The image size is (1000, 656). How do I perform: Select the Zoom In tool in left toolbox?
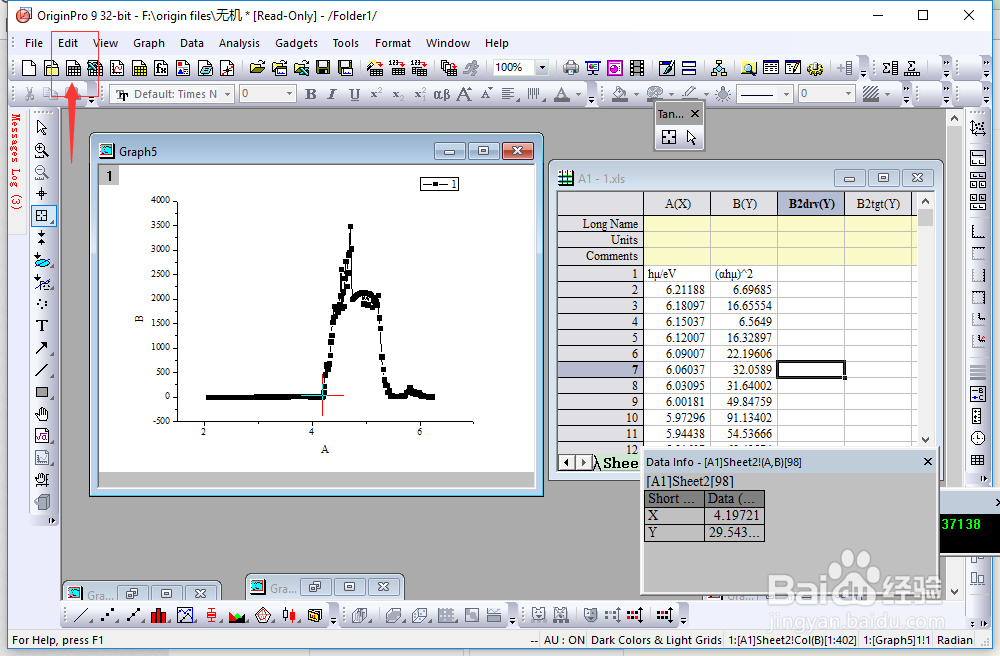pyautogui.click(x=42, y=150)
